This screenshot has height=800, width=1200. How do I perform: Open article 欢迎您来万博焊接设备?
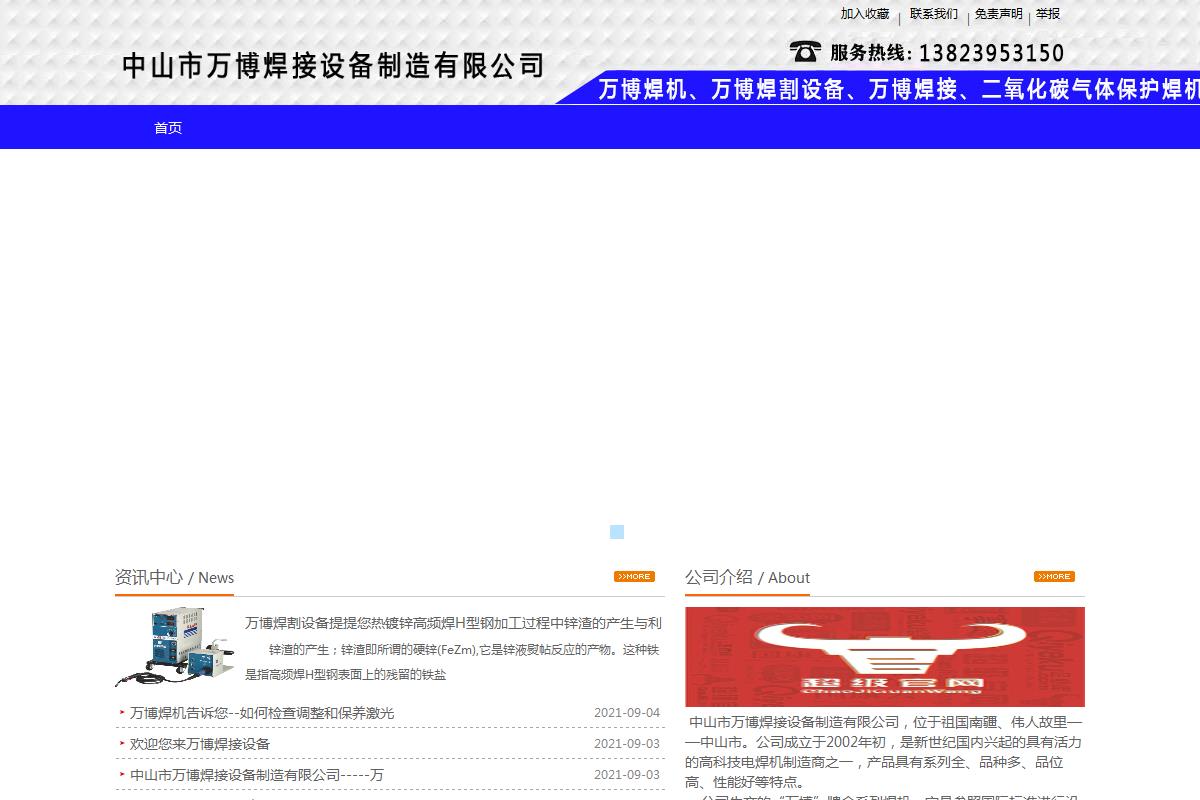point(200,744)
